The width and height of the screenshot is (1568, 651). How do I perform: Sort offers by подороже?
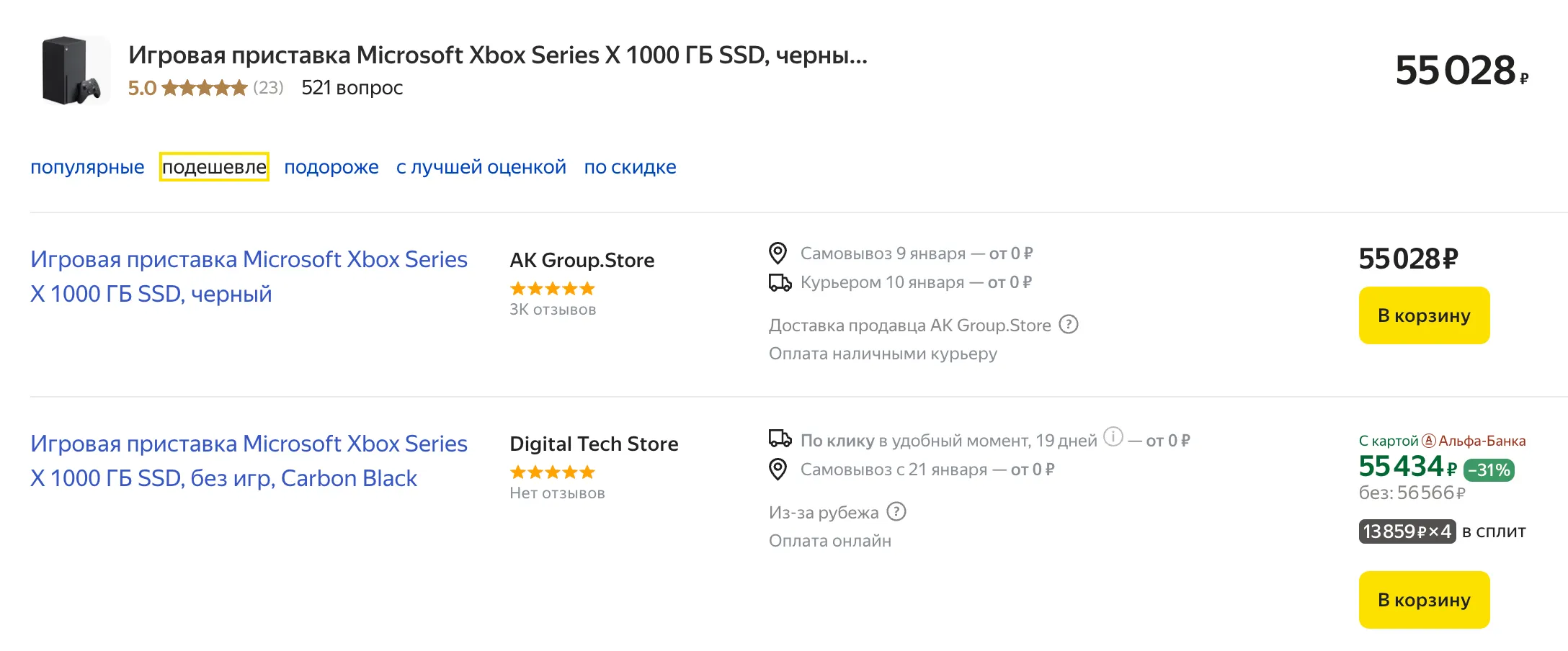(331, 167)
